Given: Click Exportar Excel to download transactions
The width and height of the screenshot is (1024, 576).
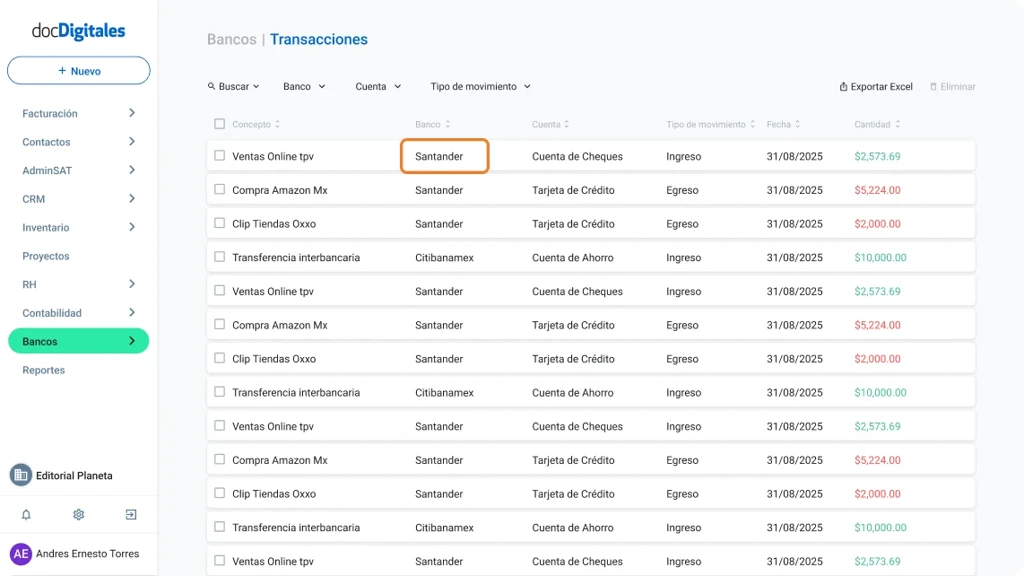Looking at the screenshot, I should click(x=883, y=86).
